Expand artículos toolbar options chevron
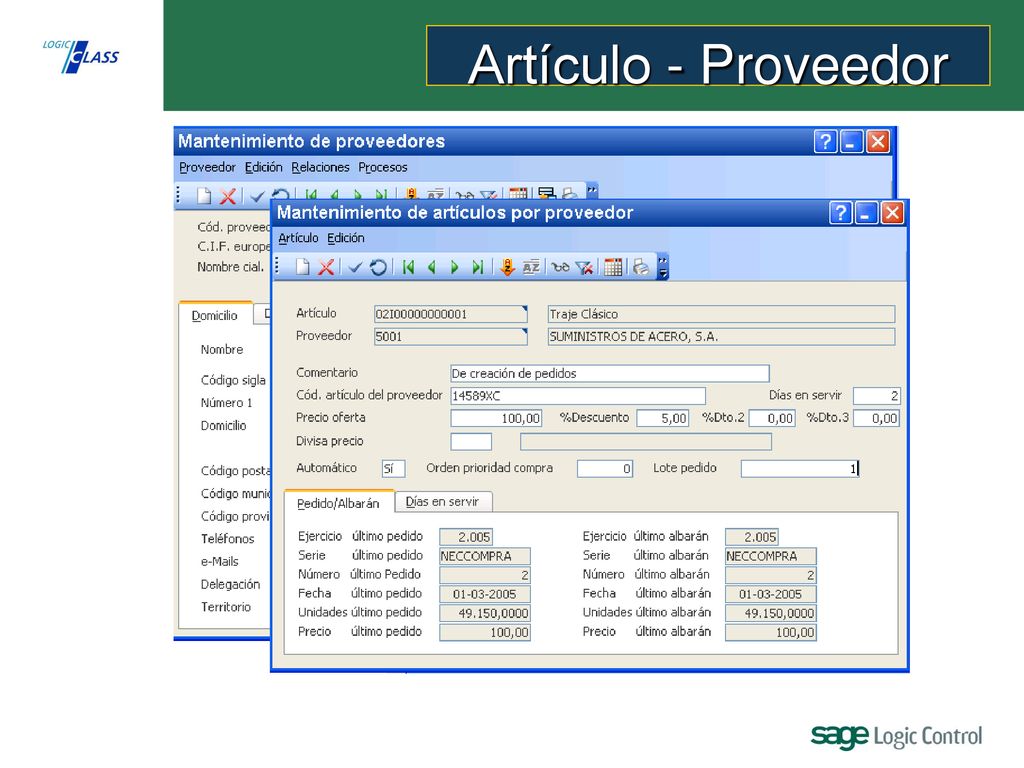Image resolution: width=1024 pixels, height=768 pixels. 663,266
